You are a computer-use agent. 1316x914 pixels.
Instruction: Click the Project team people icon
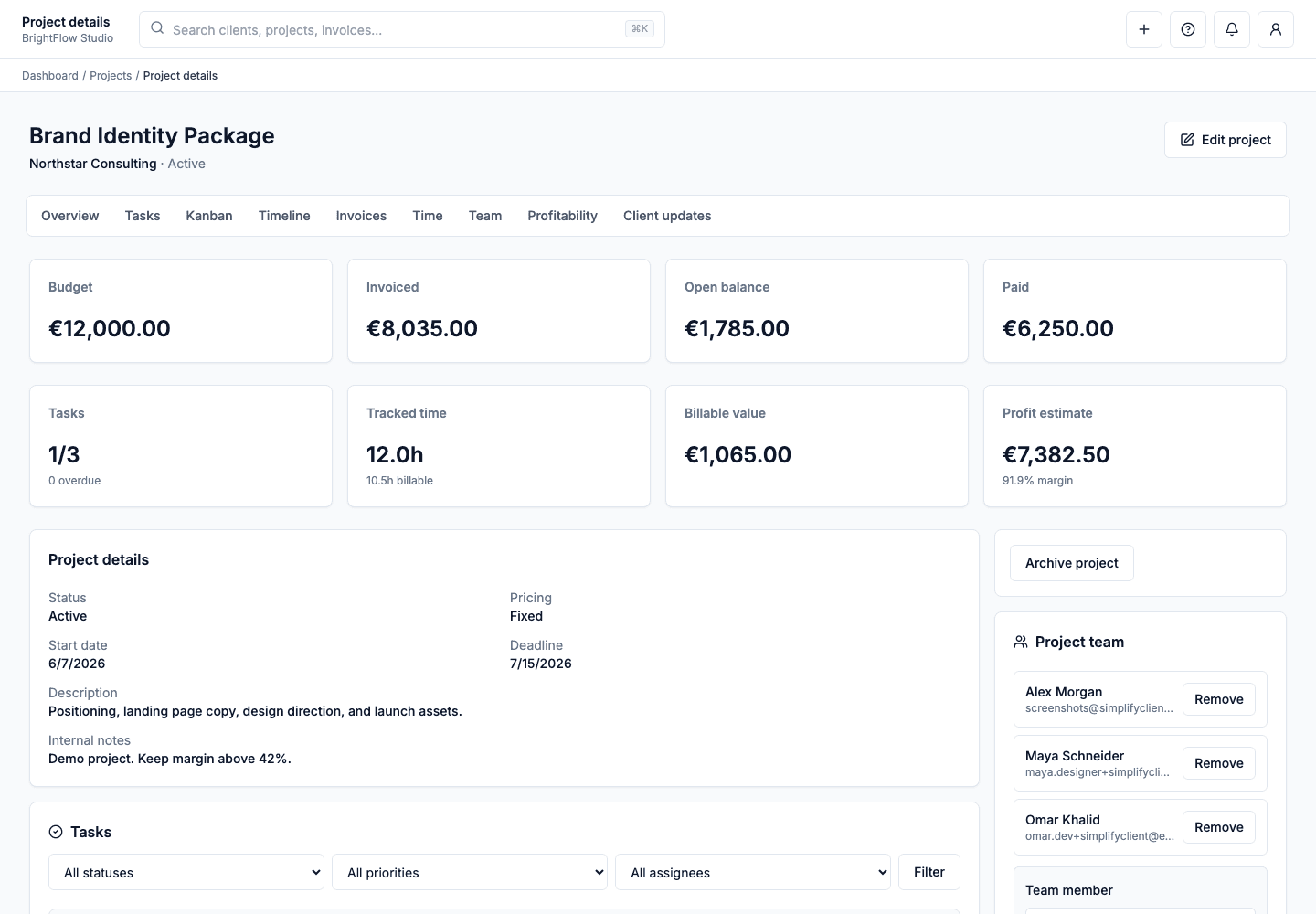coord(1021,642)
